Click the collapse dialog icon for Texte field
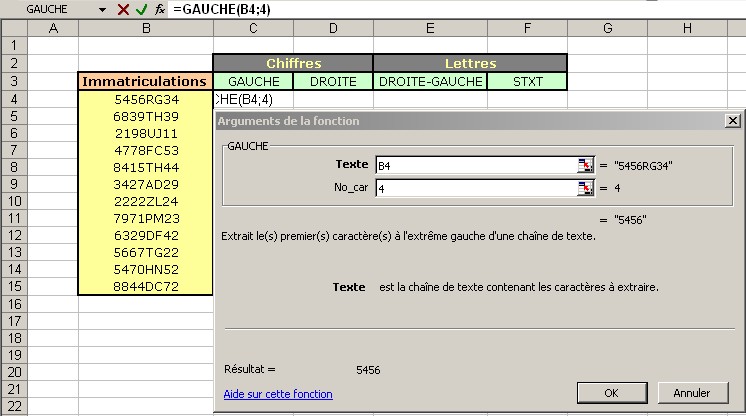The width and height of the screenshot is (746, 416). pos(585,165)
